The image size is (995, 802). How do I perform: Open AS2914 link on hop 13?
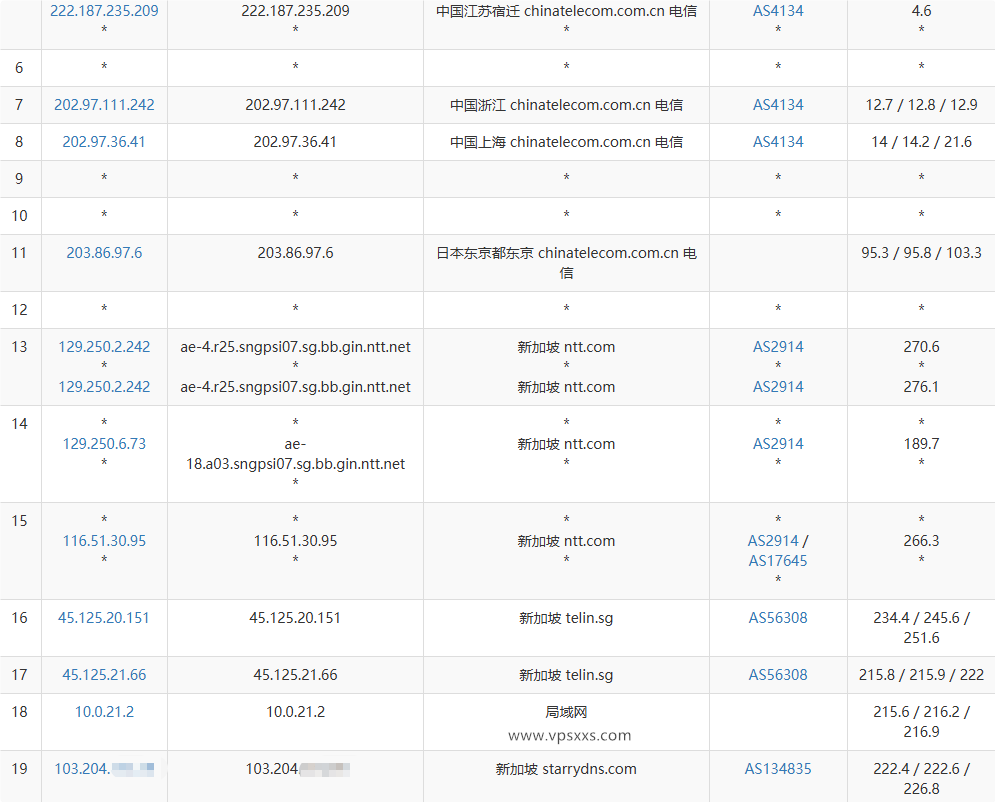coord(778,346)
